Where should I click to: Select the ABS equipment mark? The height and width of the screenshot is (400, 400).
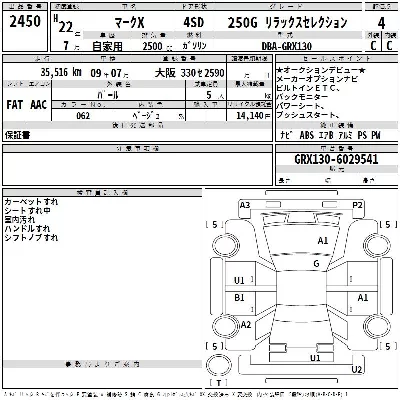click(x=307, y=135)
